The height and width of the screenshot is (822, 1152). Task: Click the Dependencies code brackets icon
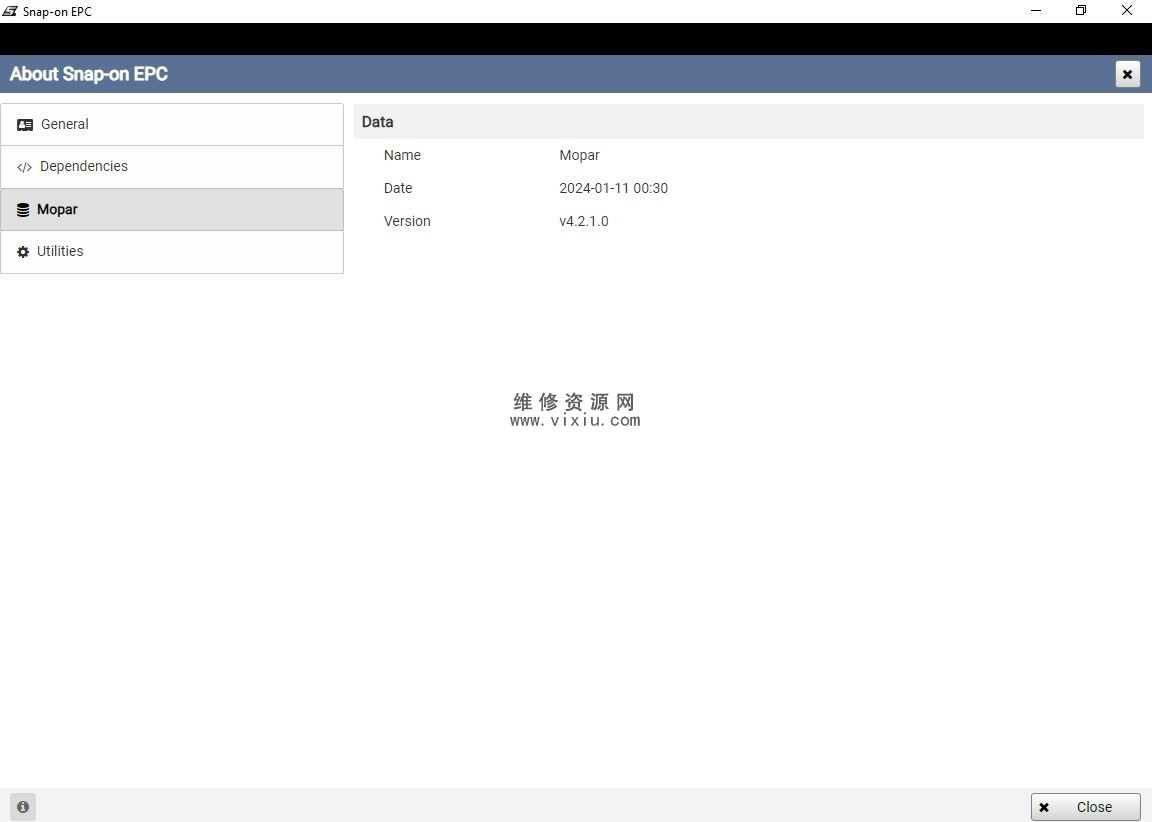tap(24, 167)
